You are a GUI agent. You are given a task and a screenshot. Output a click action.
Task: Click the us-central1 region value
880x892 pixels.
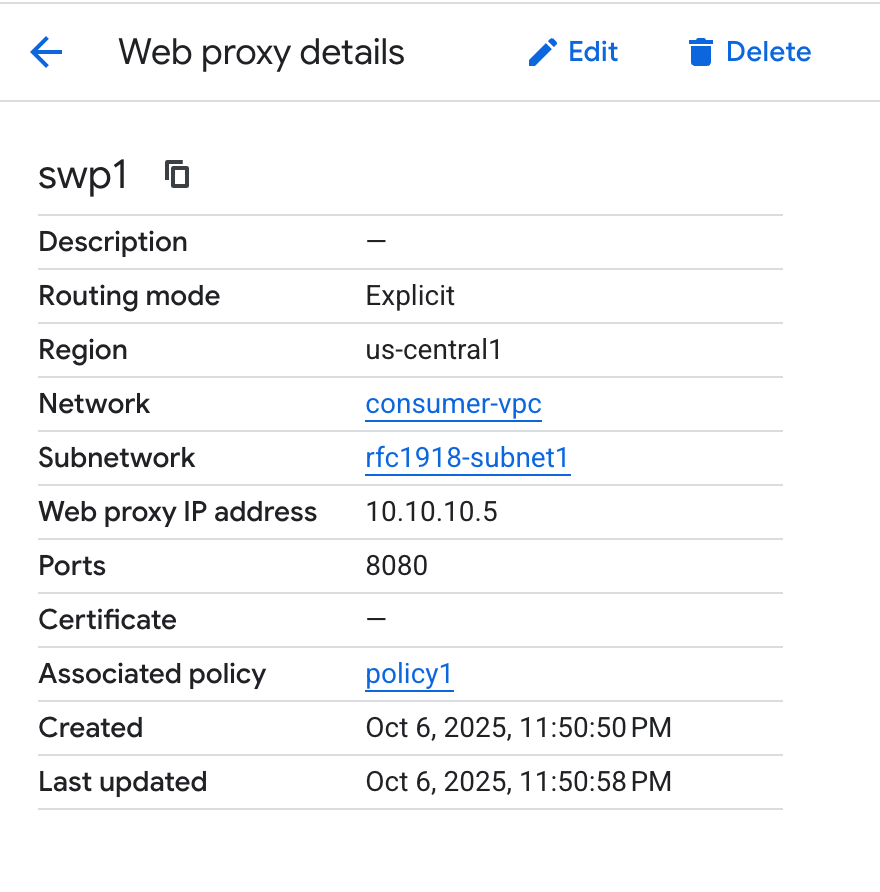[433, 350]
